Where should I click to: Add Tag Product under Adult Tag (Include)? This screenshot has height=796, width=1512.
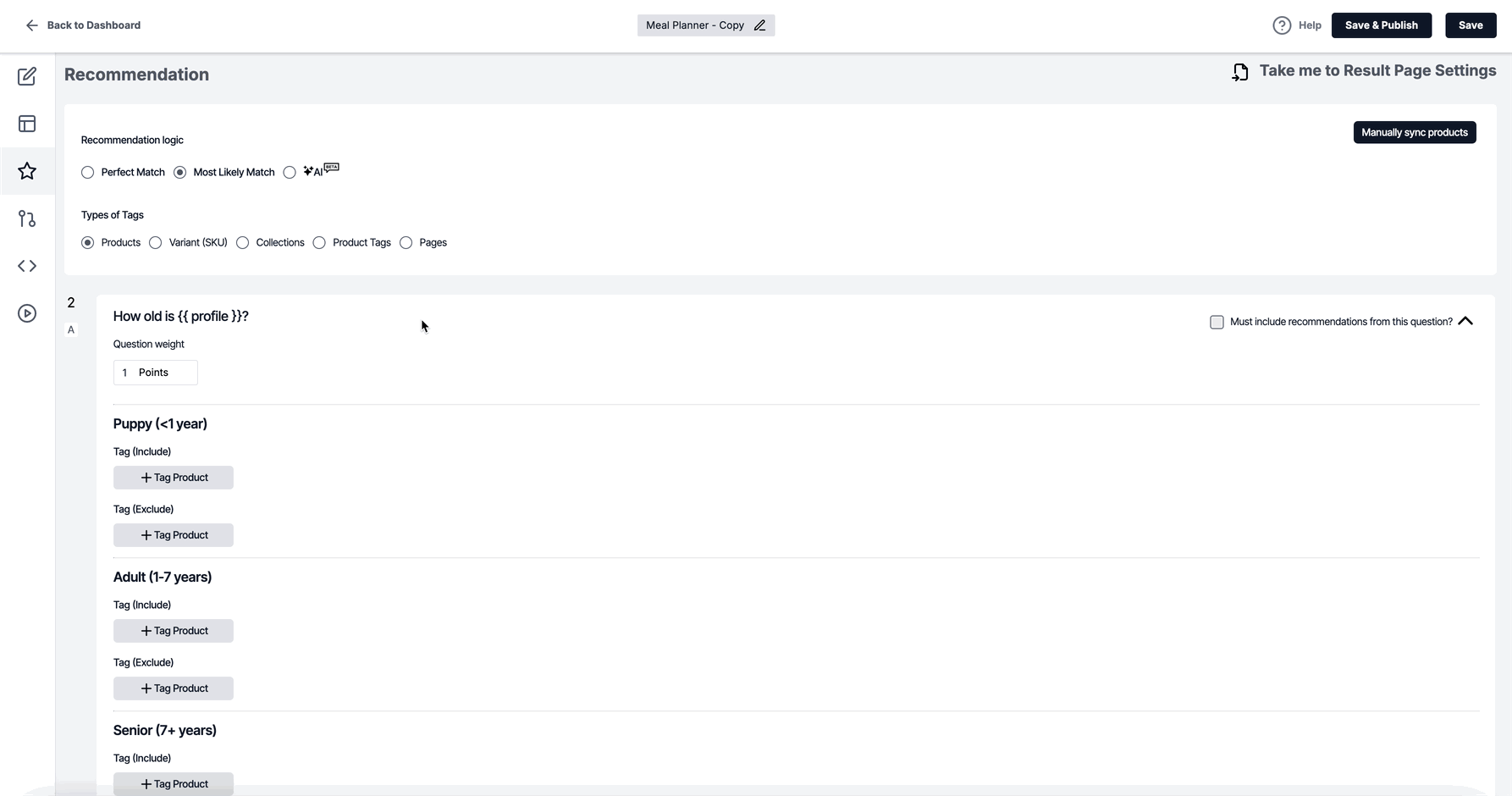click(x=174, y=631)
